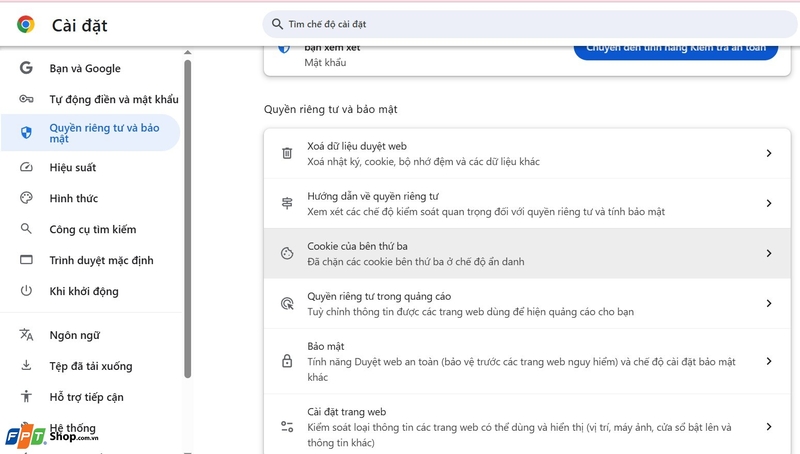Open Tự động điền và mật khẩu section
800x454 pixels.
tap(113, 99)
